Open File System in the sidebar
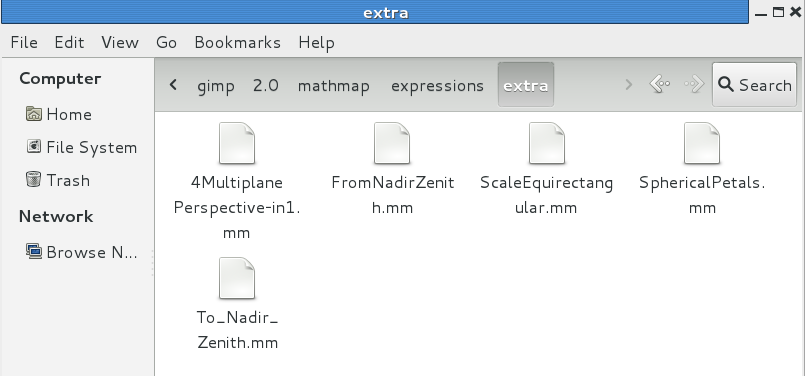 [x=91, y=147]
